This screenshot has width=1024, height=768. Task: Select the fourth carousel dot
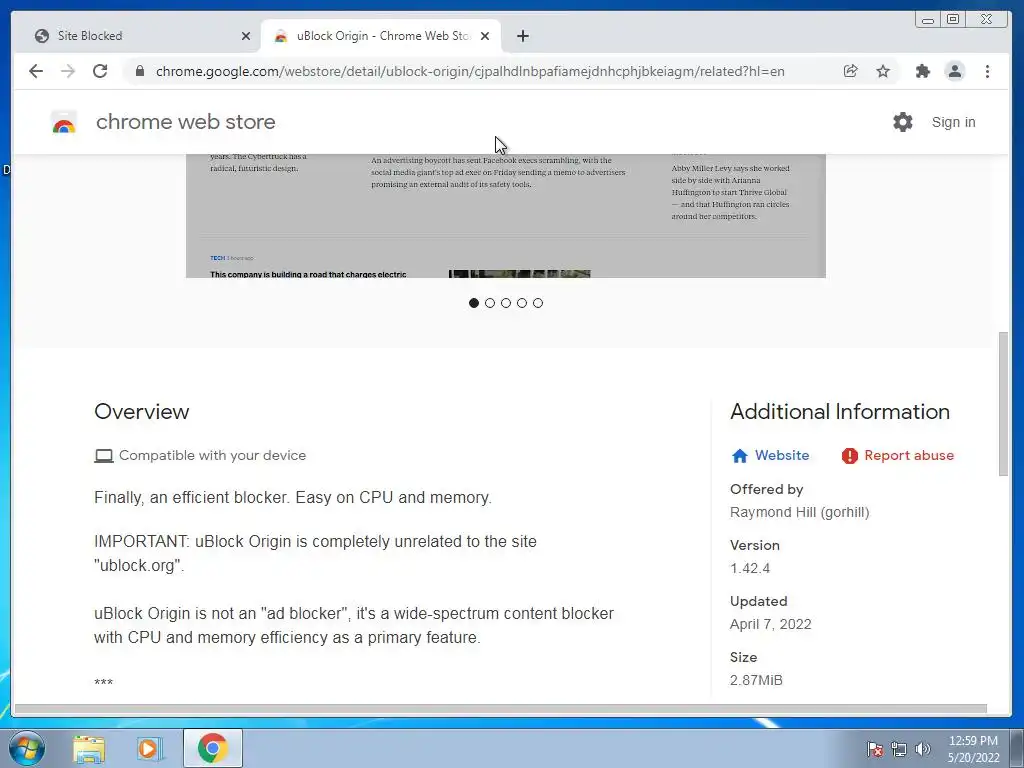point(522,303)
